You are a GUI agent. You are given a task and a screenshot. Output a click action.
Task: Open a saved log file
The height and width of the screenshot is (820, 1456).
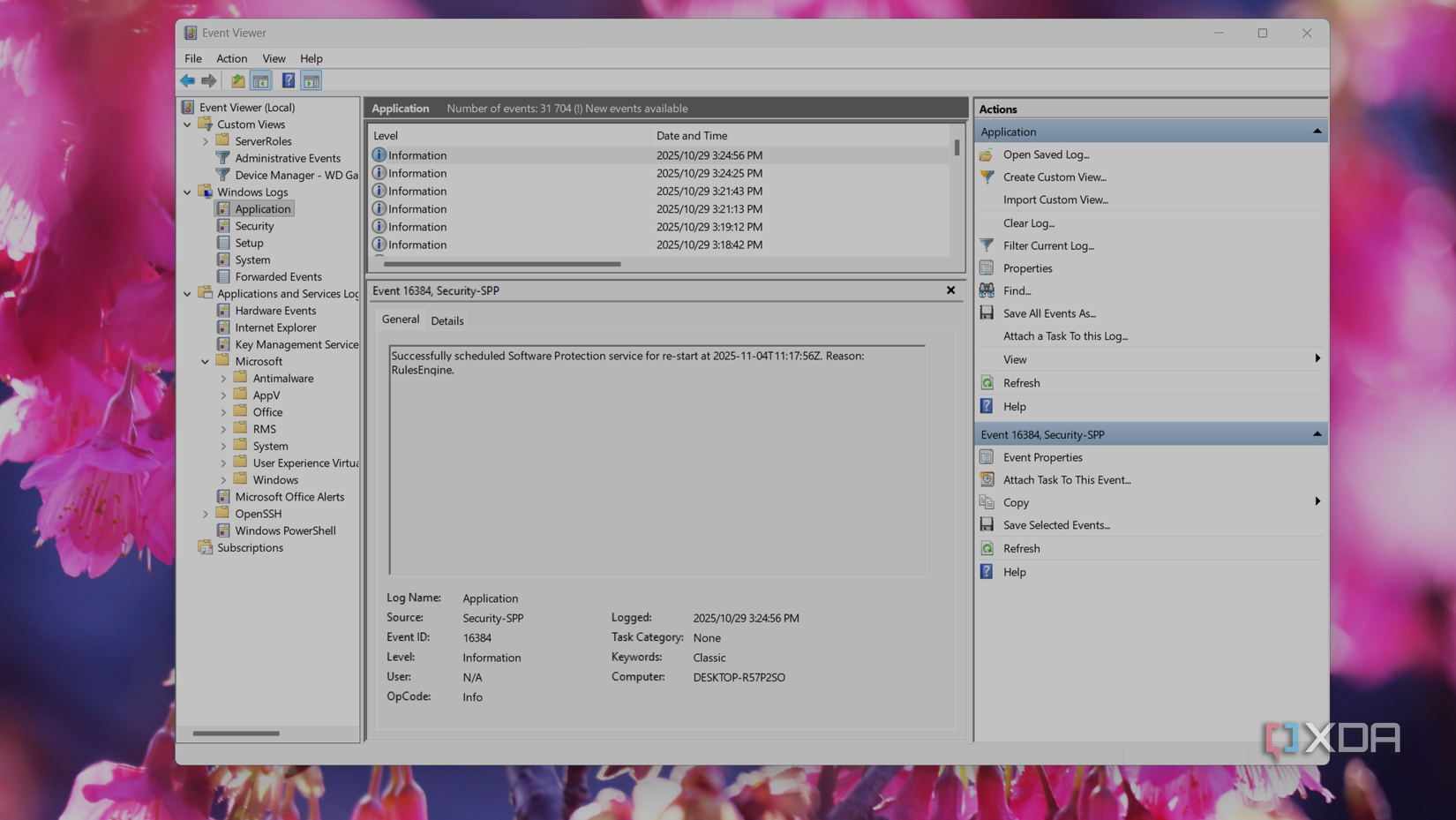(x=1045, y=154)
